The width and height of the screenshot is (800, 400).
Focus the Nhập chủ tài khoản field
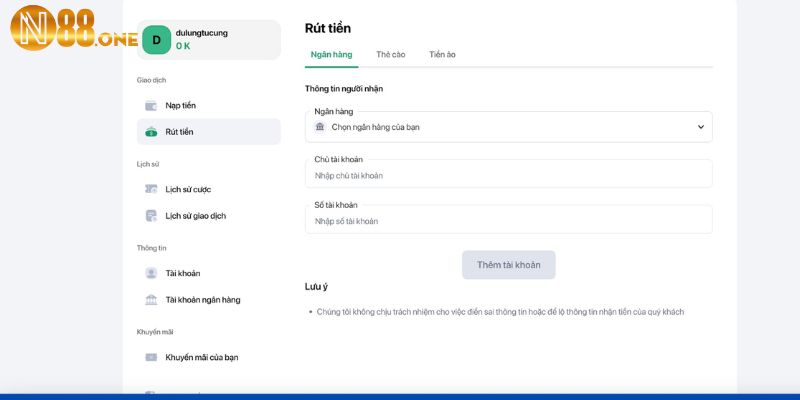[508, 175]
